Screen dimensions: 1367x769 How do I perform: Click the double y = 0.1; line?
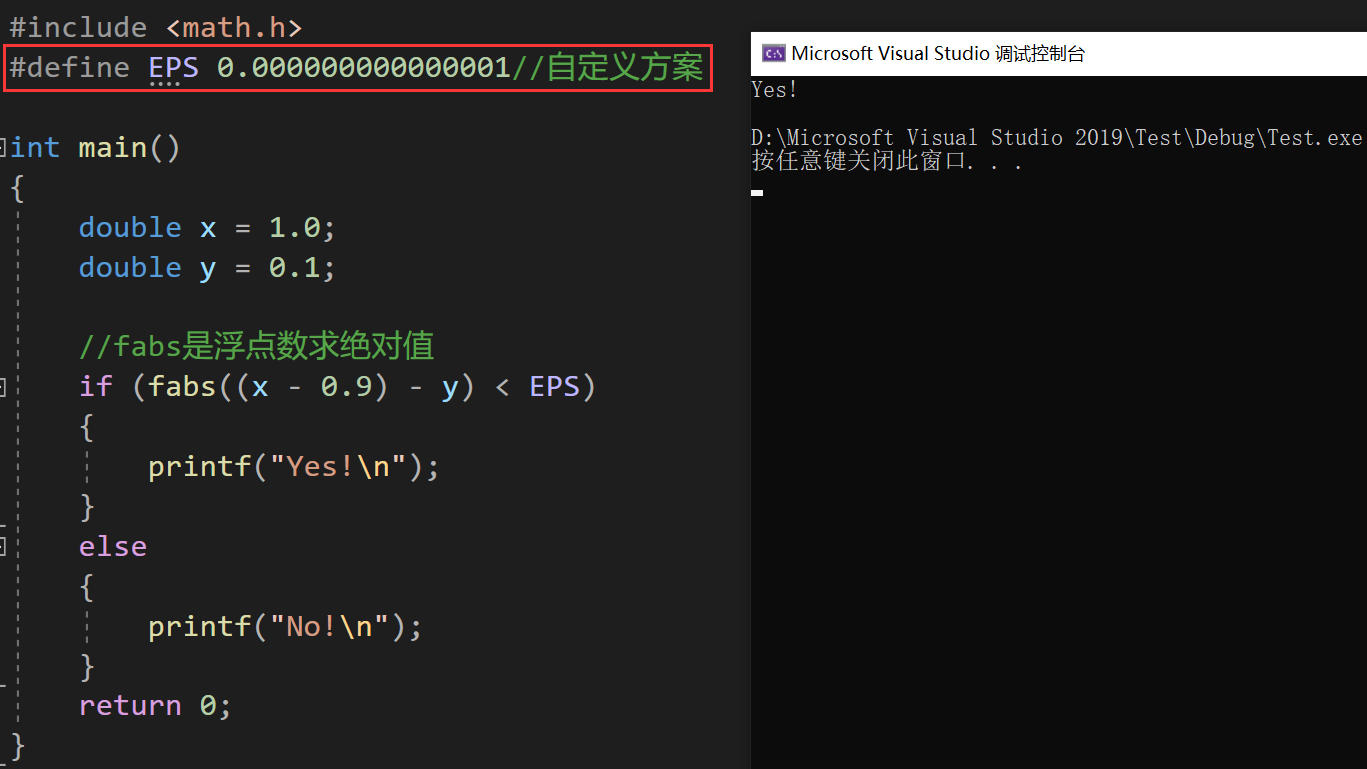point(207,267)
